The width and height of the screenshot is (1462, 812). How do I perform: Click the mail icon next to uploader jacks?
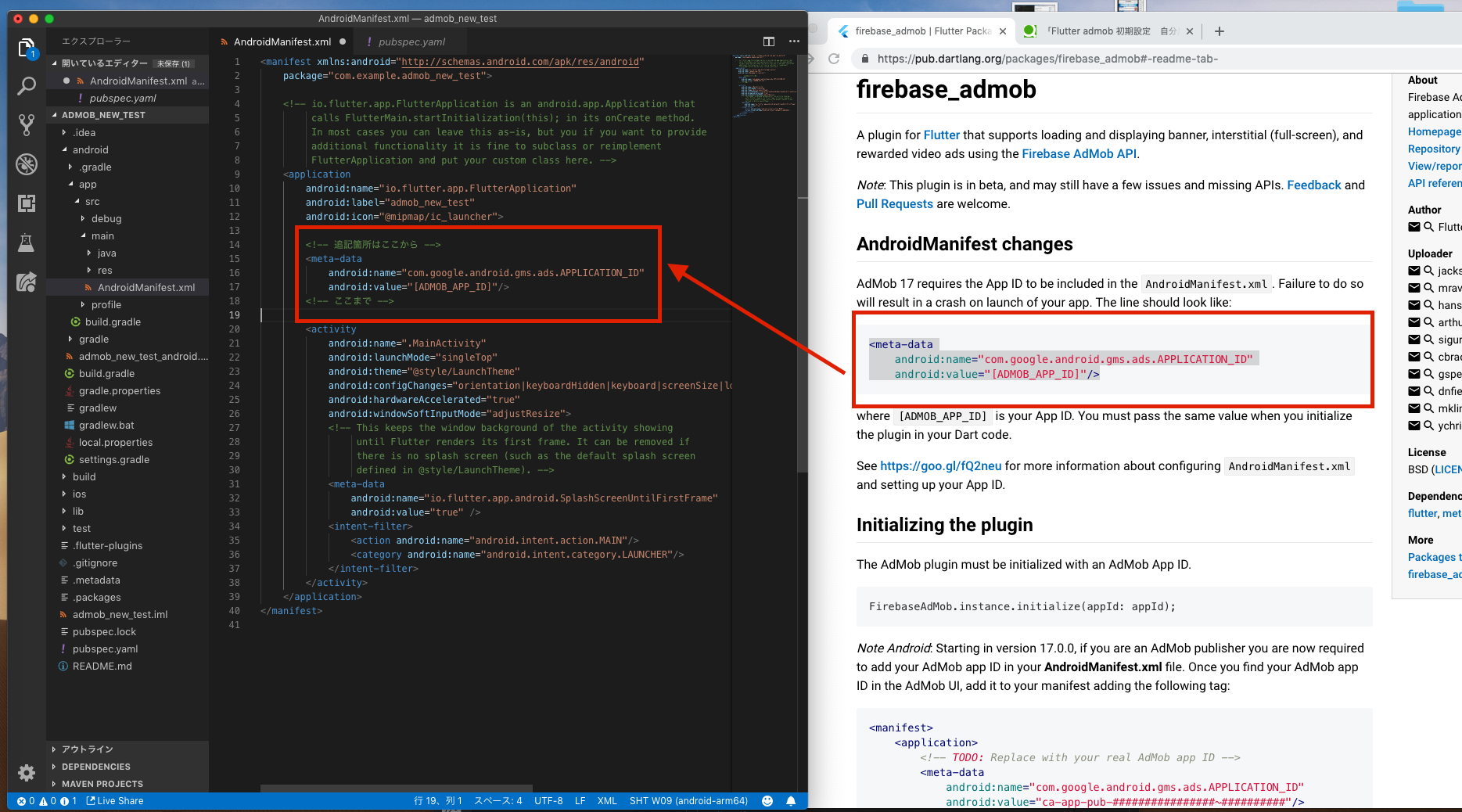click(1414, 271)
